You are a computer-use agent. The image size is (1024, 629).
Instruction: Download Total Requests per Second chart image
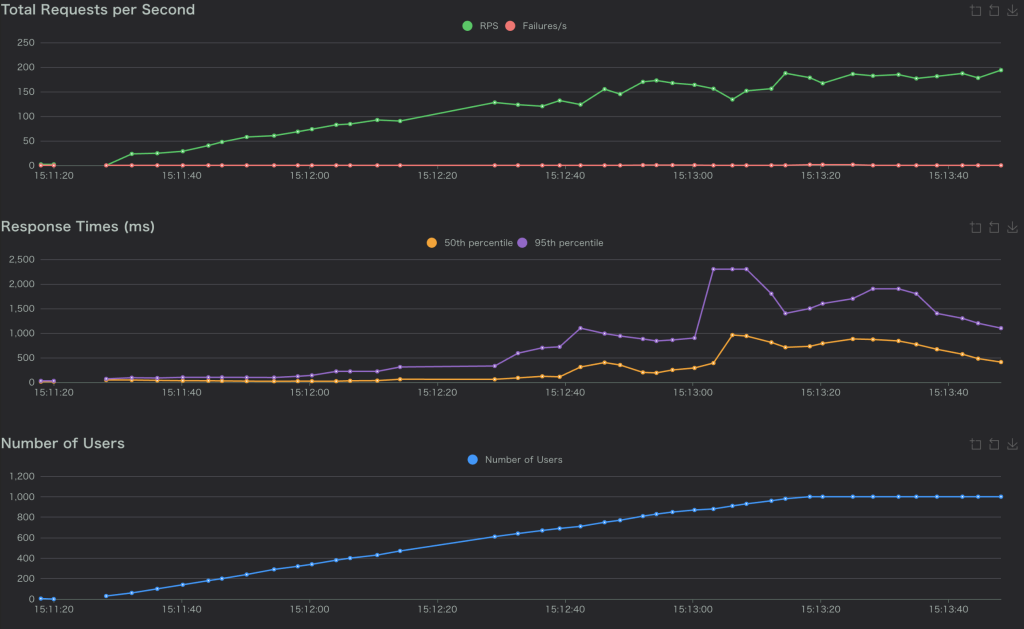tap(1012, 11)
